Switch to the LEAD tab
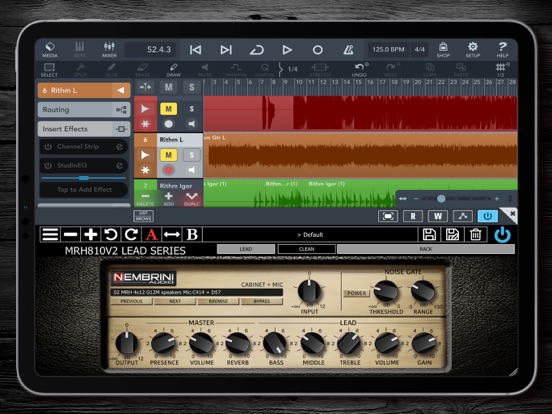Image resolution: width=552 pixels, height=414 pixels. (246, 249)
